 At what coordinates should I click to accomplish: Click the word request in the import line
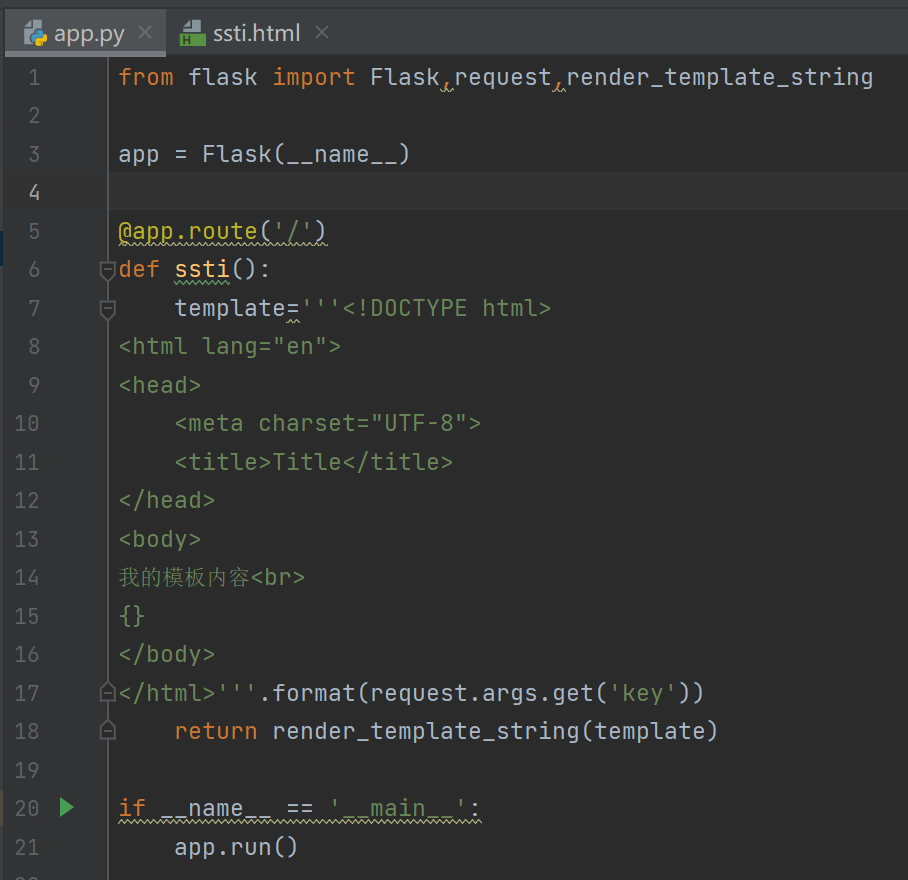pos(503,78)
